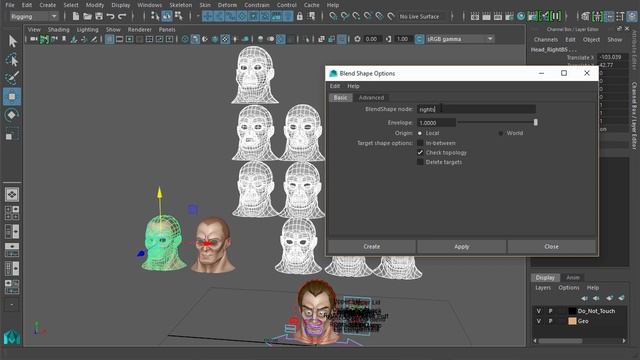The width and height of the screenshot is (640, 360).
Task: Click the Redo arrow icon
Action: 122,16
